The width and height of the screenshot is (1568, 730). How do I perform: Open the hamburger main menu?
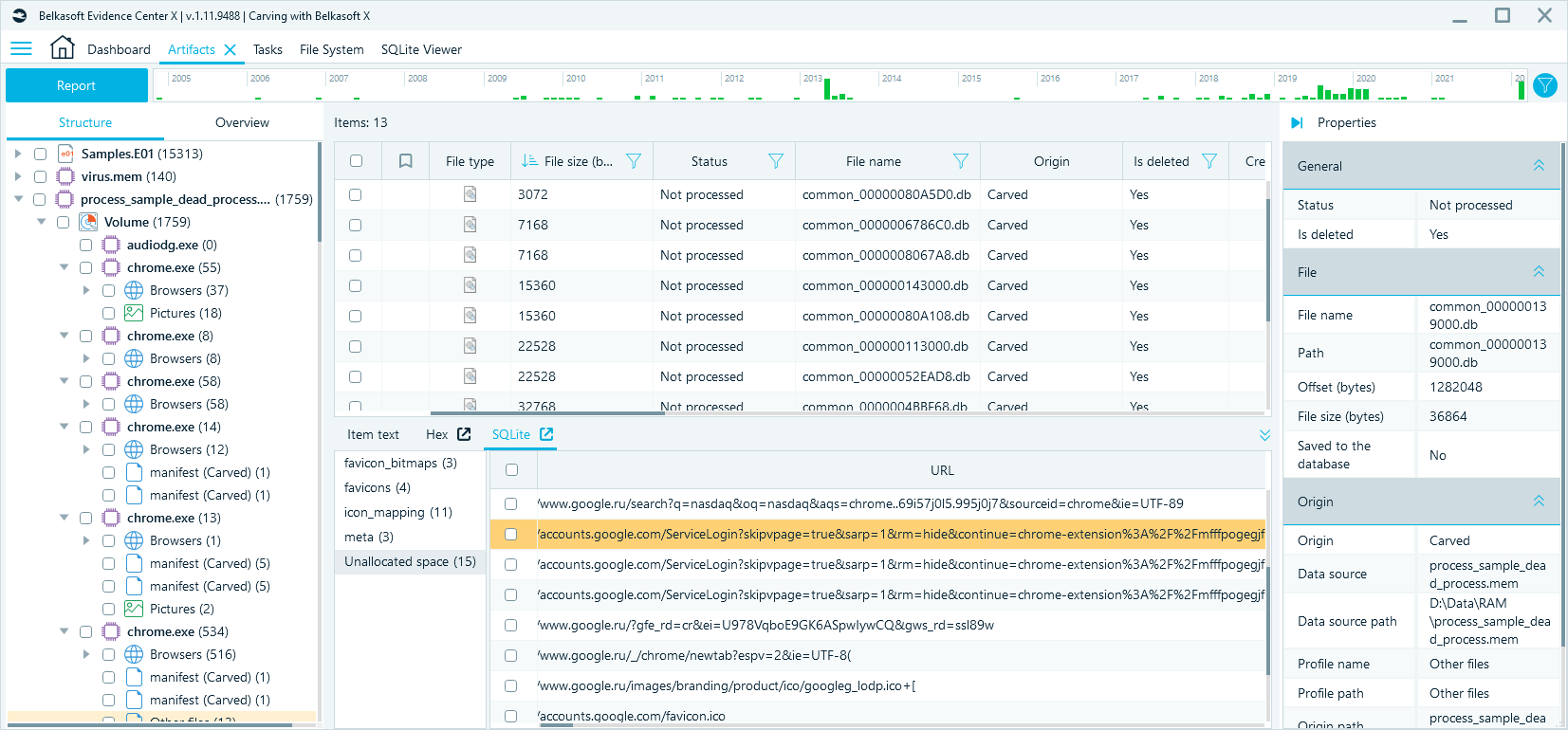click(21, 49)
